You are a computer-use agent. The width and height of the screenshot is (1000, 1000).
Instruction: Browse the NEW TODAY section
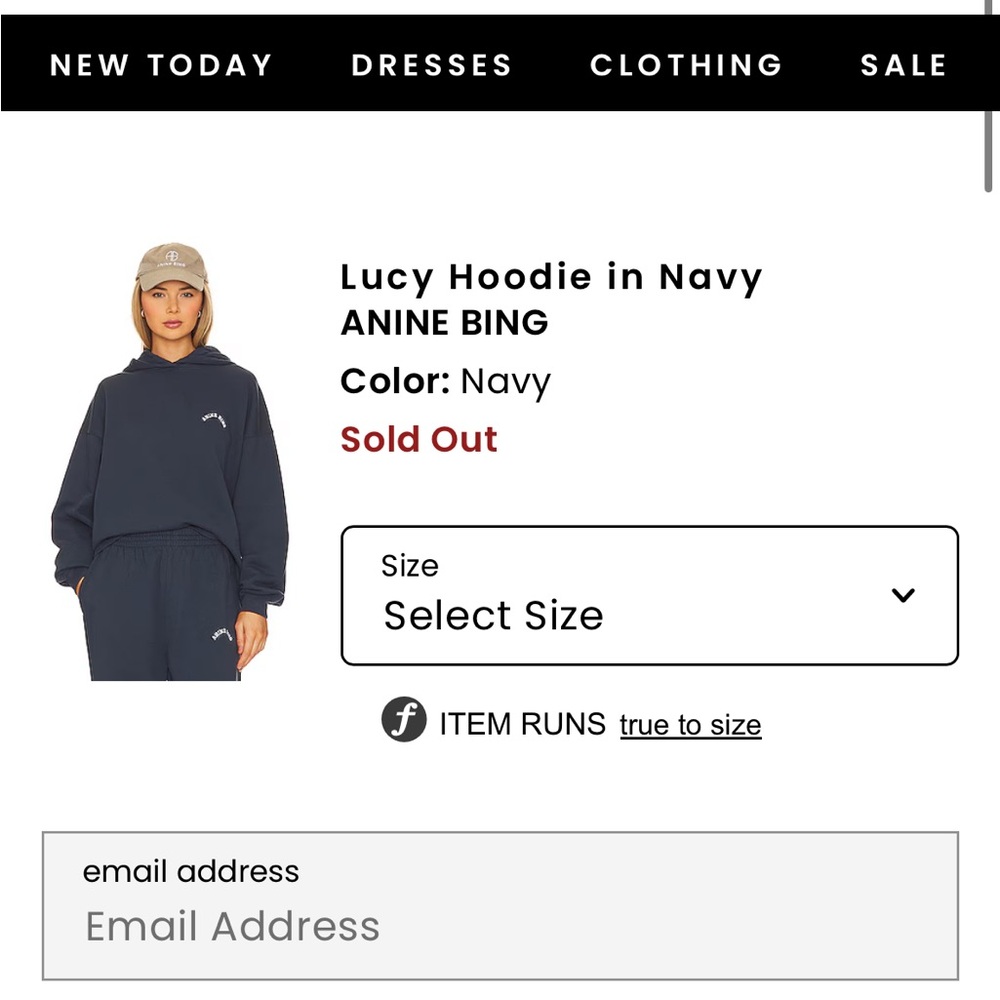160,65
